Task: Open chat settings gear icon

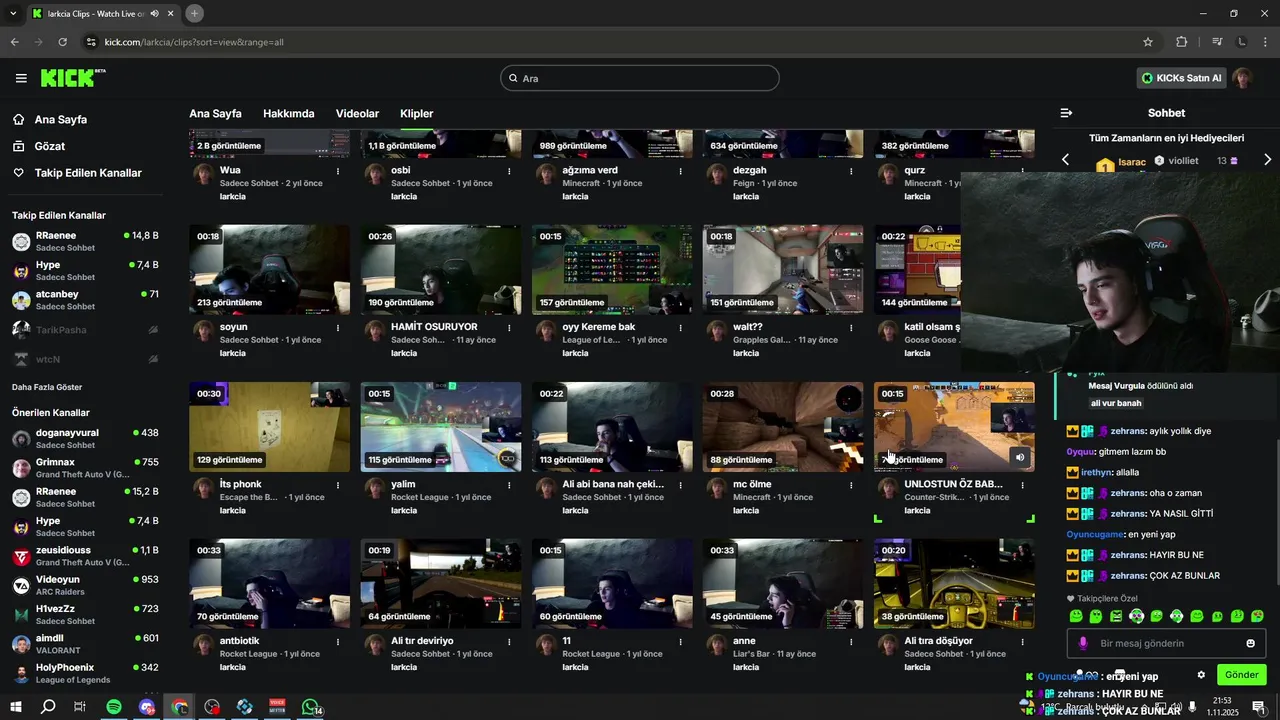Action: (x=1201, y=675)
